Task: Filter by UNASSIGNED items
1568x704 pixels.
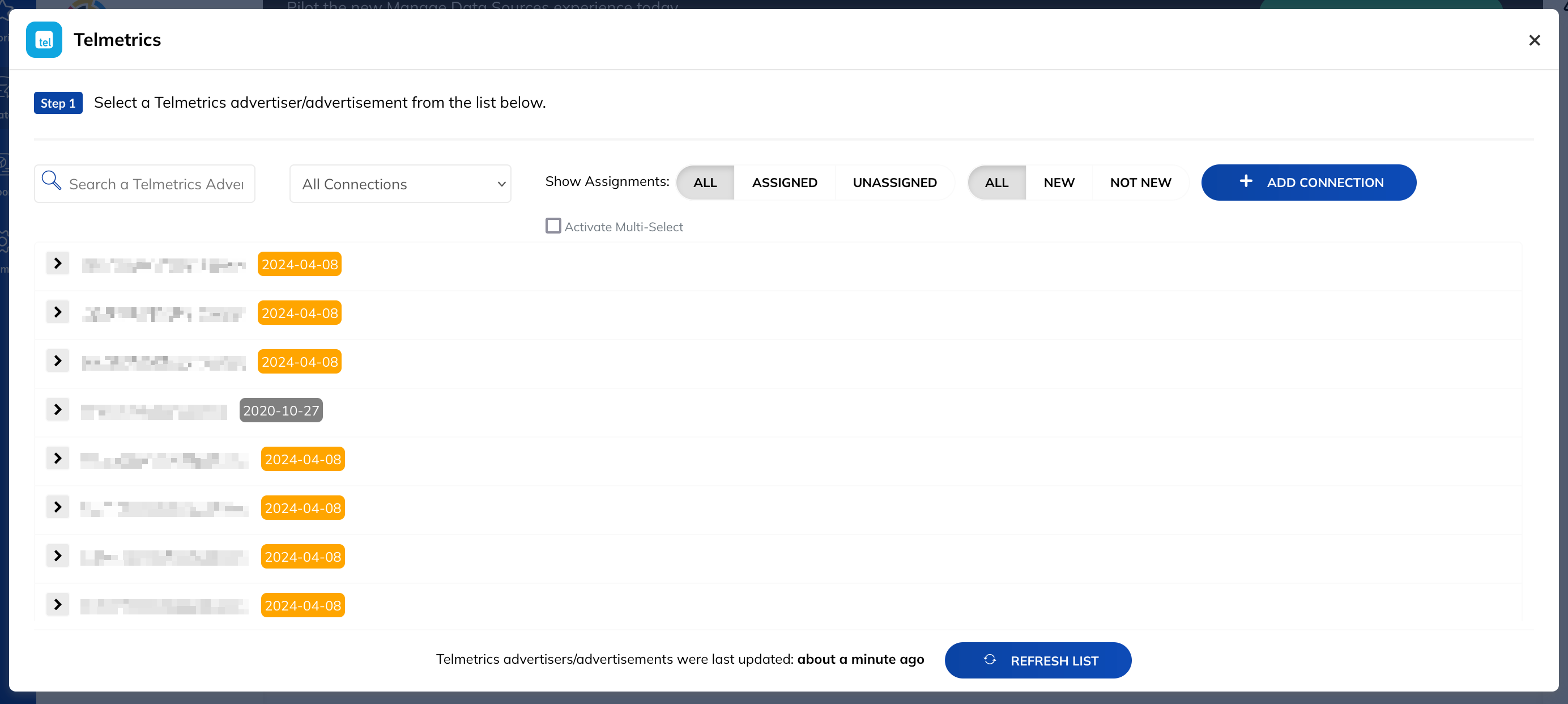Action: tap(894, 183)
